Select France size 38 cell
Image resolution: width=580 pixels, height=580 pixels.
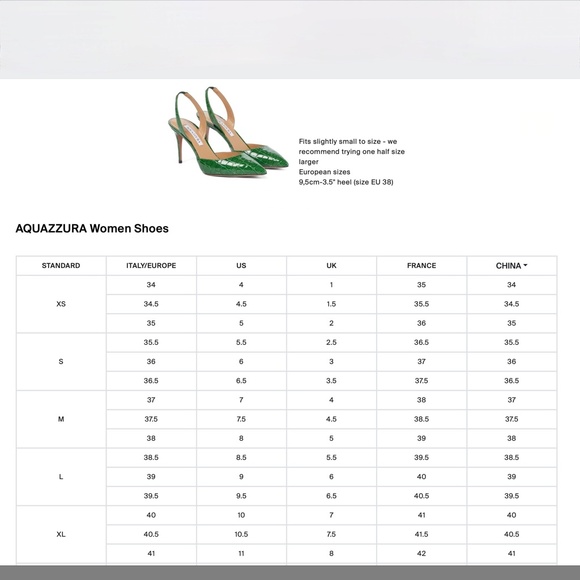(421, 400)
